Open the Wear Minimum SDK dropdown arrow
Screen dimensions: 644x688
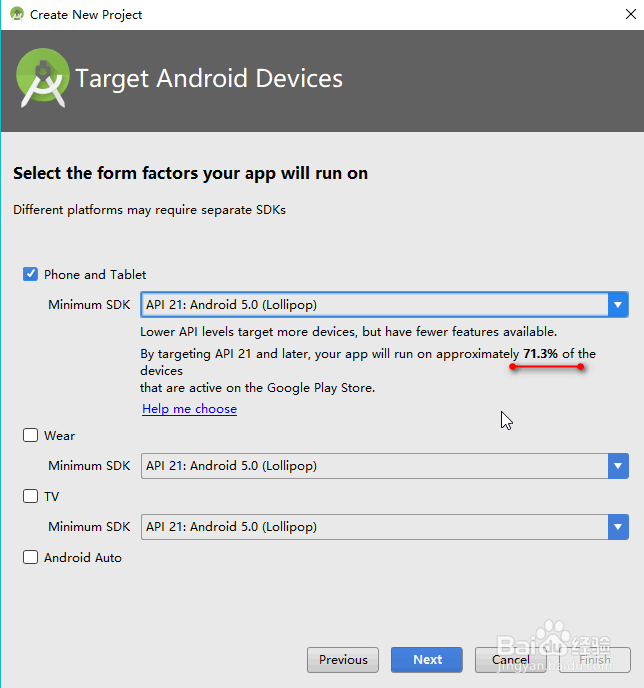618,466
